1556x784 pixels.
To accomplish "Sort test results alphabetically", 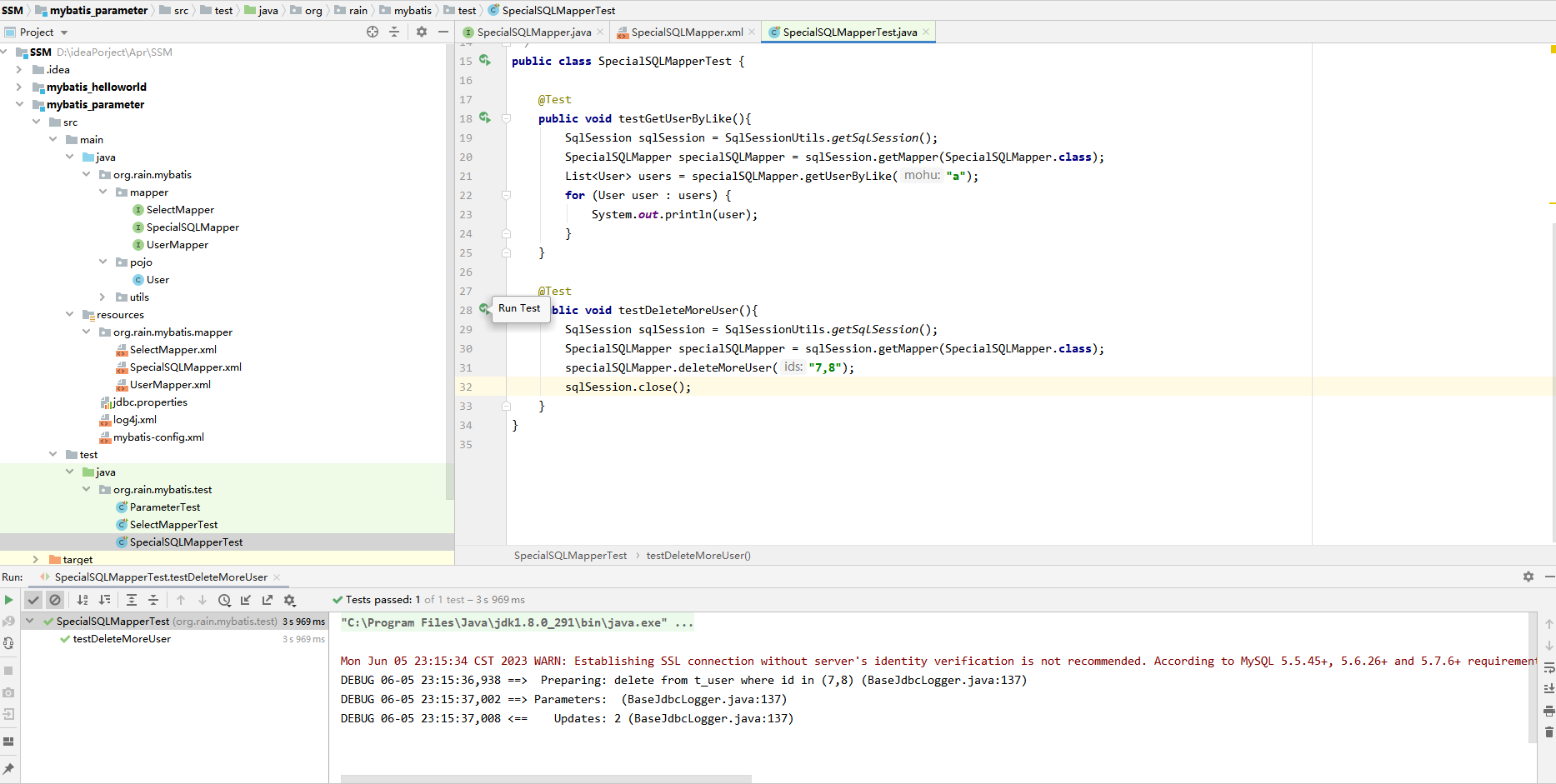I will [83, 600].
